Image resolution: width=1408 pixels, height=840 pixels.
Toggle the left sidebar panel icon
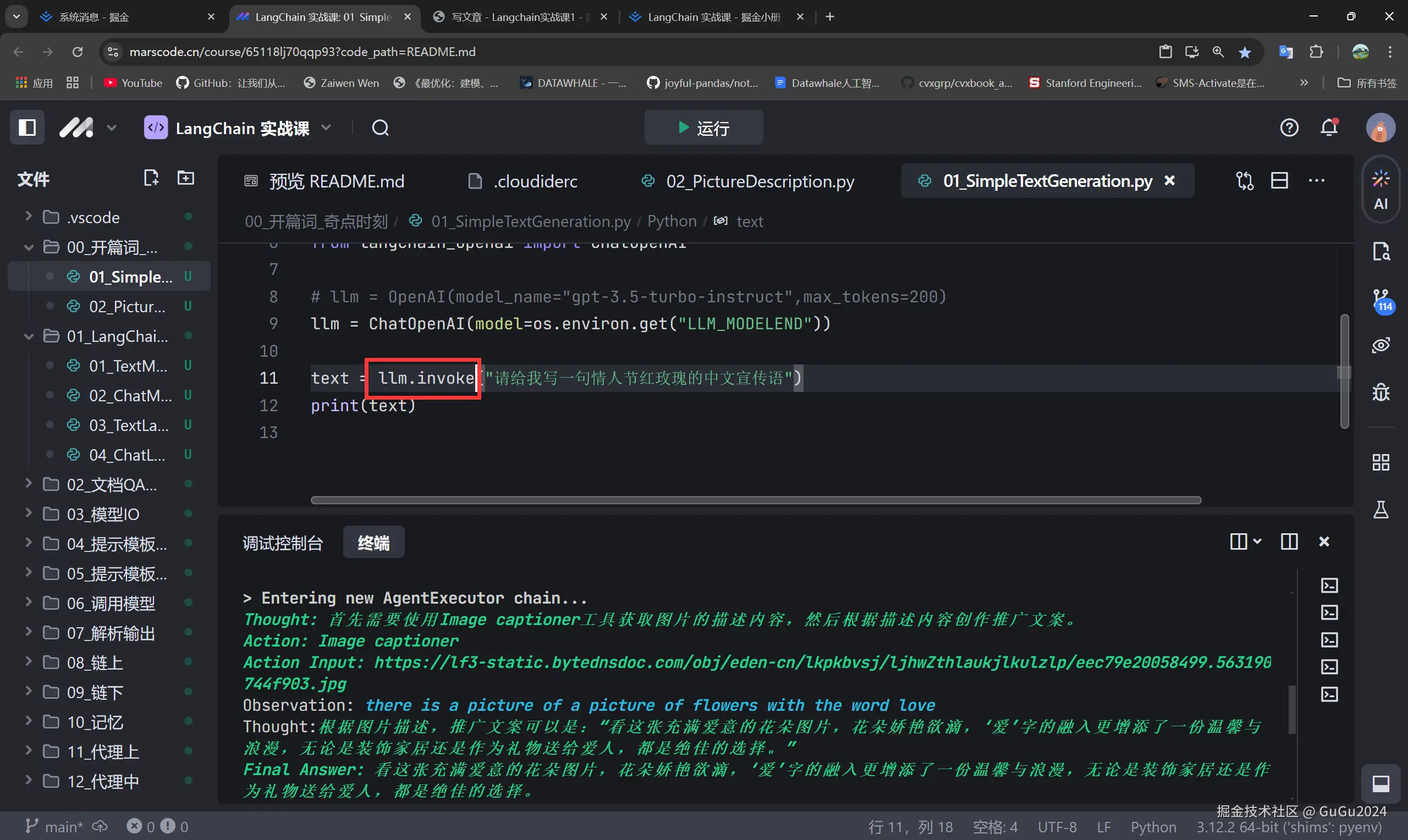point(26,128)
